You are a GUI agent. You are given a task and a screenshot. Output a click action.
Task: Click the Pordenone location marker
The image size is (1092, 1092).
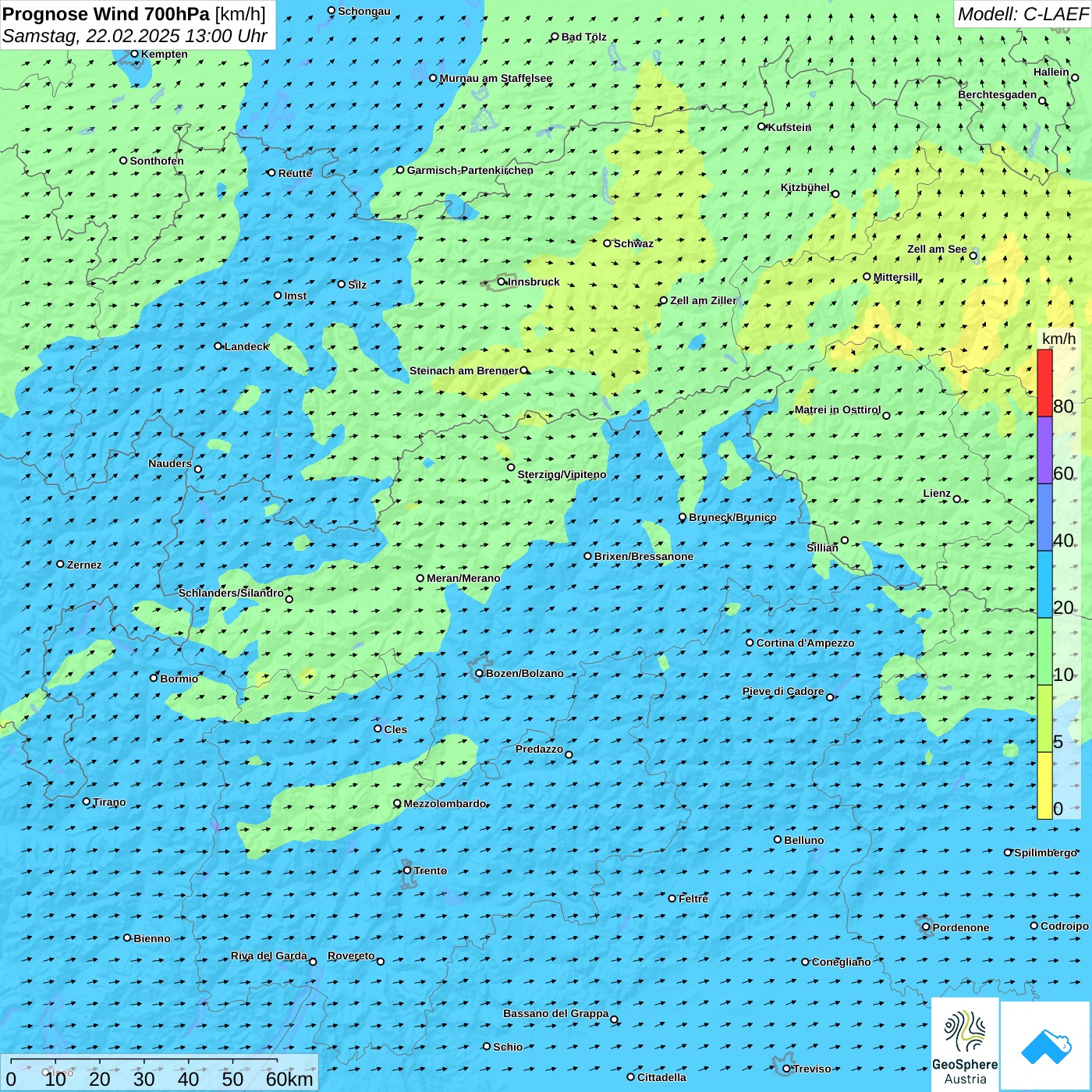coord(926,927)
